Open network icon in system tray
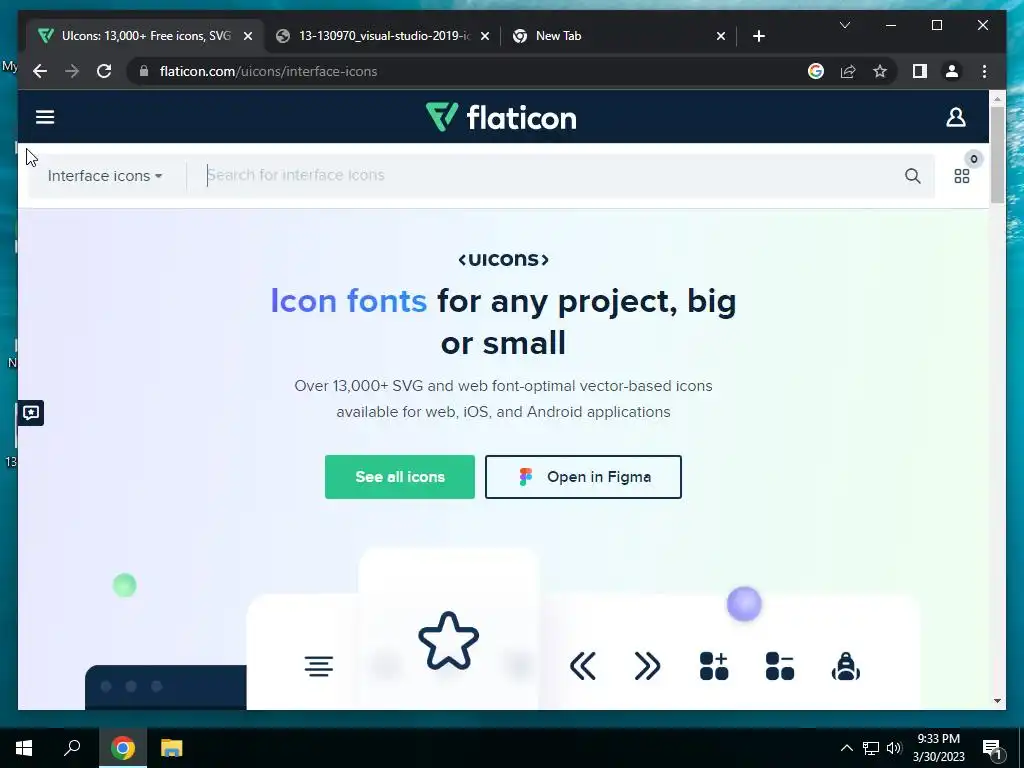This screenshot has width=1024, height=768. coord(871,748)
